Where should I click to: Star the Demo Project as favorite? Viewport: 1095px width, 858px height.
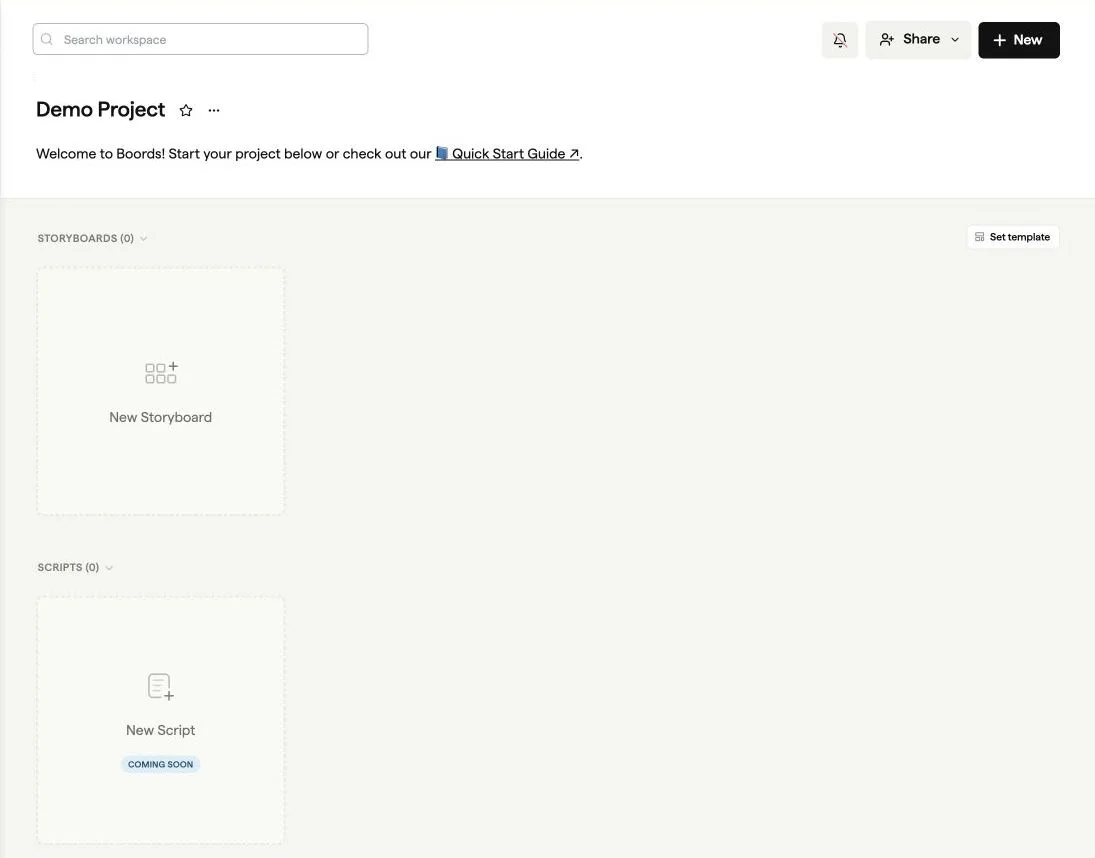click(x=186, y=110)
